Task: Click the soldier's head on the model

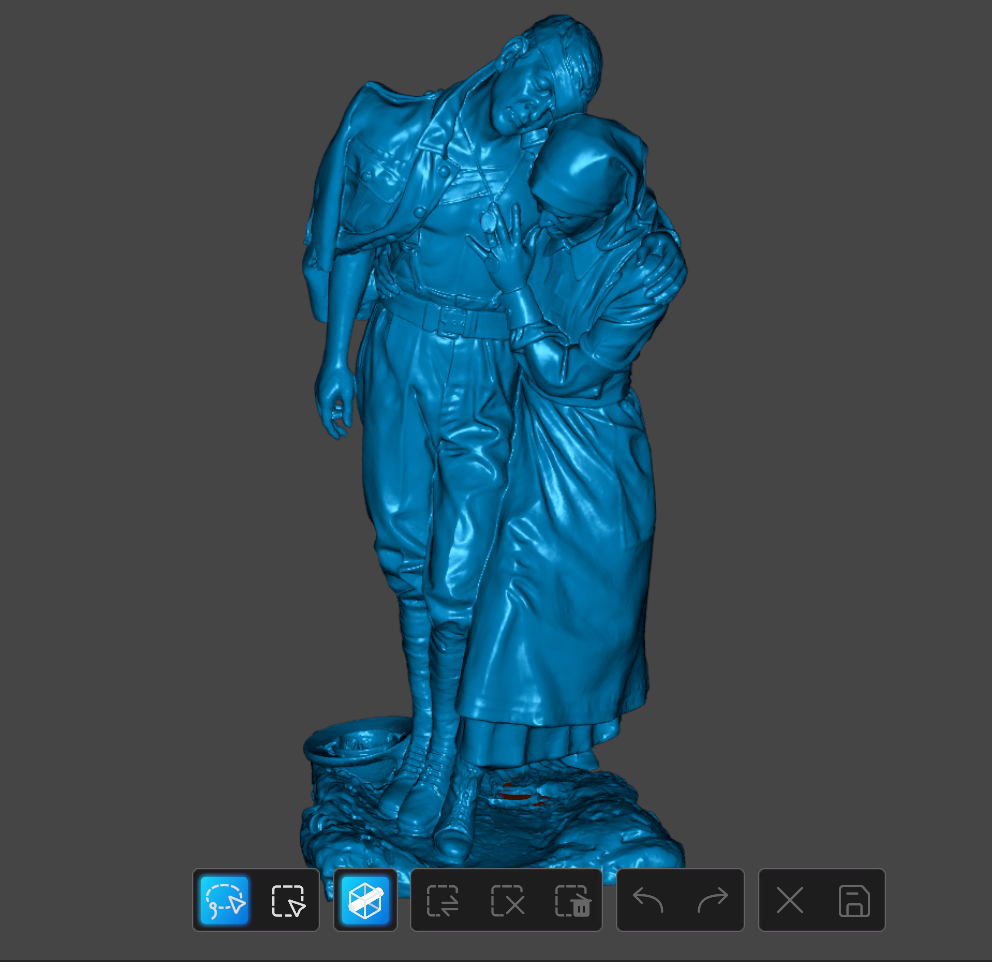Action: tap(545, 70)
